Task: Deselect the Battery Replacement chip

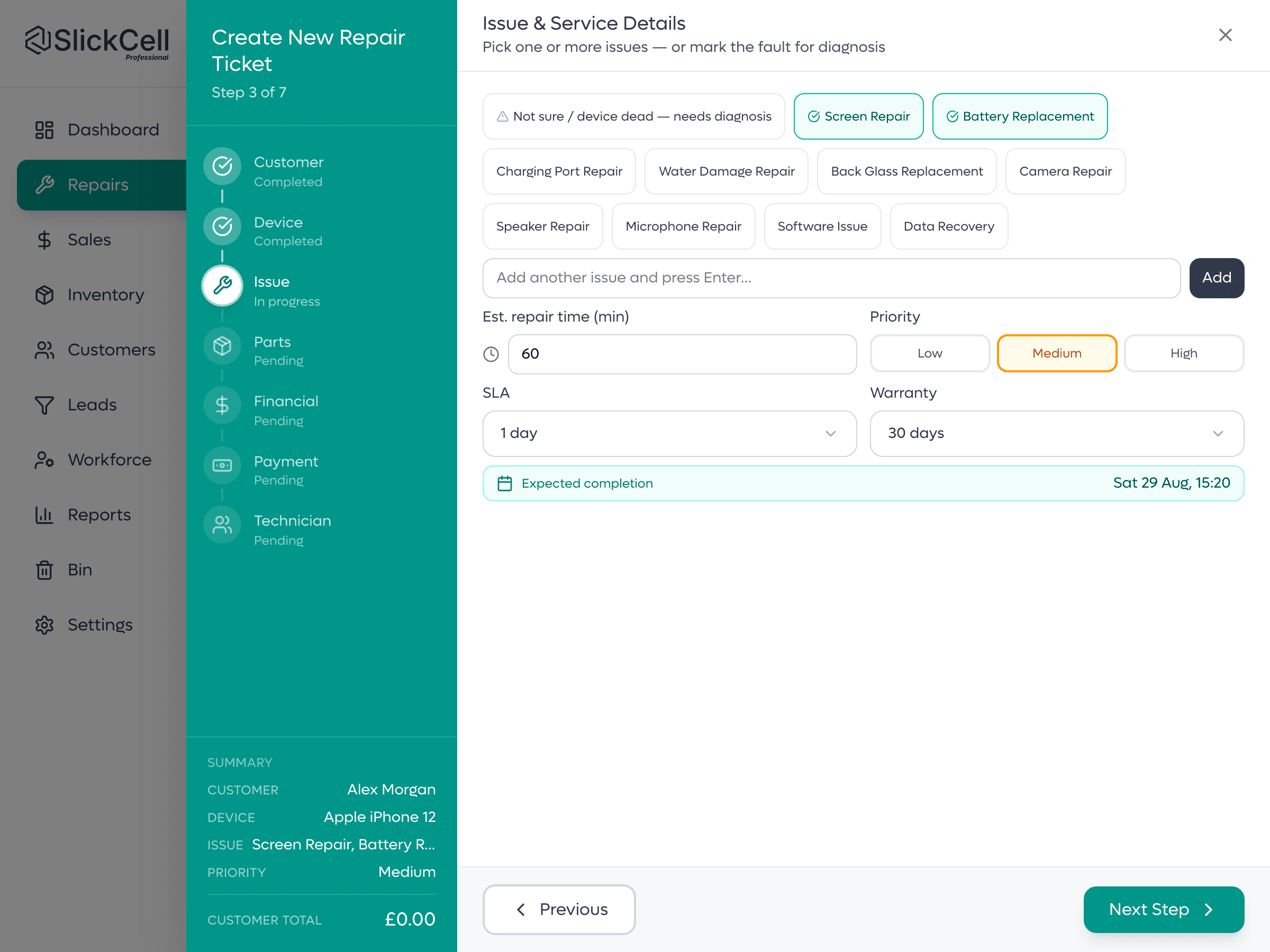Action: (1020, 116)
